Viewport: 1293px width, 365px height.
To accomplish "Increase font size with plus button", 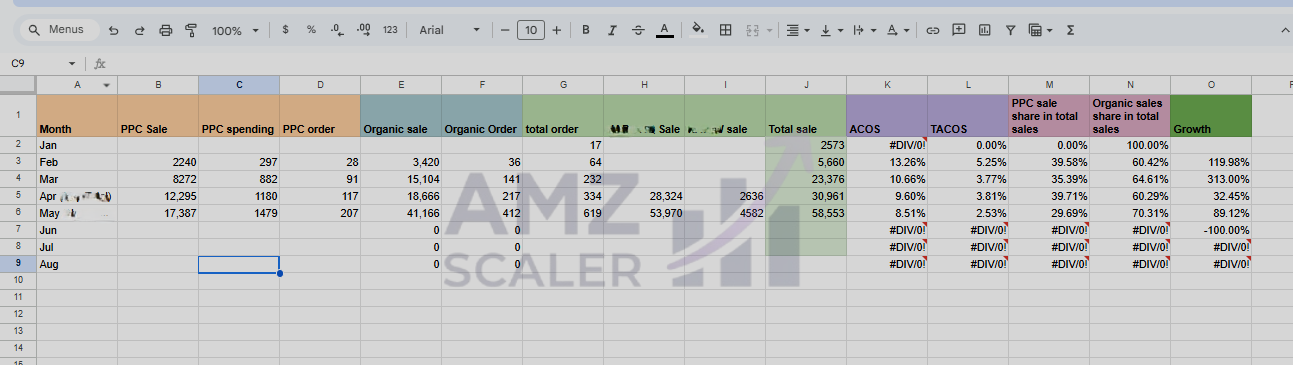I will pyautogui.click(x=557, y=30).
